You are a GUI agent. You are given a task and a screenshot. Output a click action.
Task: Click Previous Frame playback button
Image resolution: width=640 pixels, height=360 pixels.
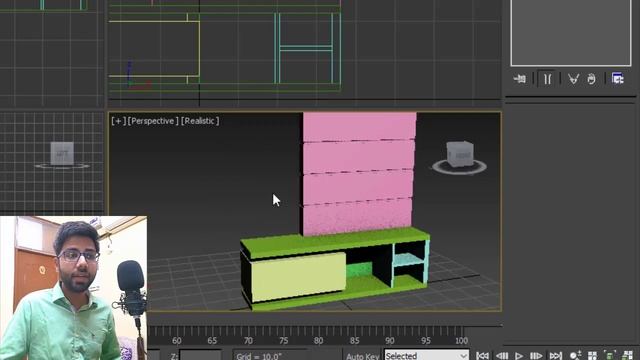[x=502, y=356]
